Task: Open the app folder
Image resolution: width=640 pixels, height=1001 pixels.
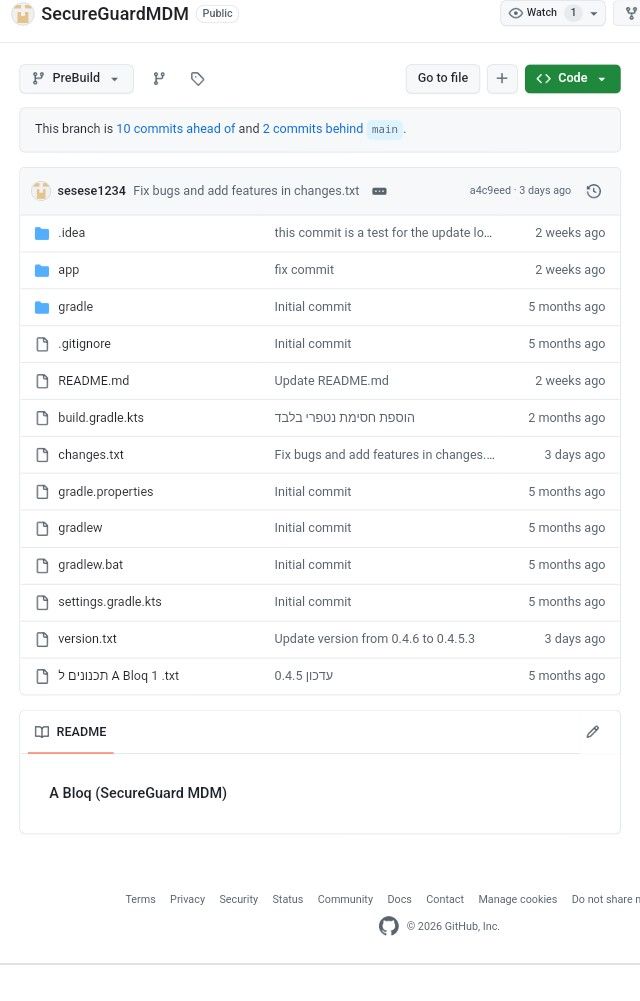Action: (68, 270)
